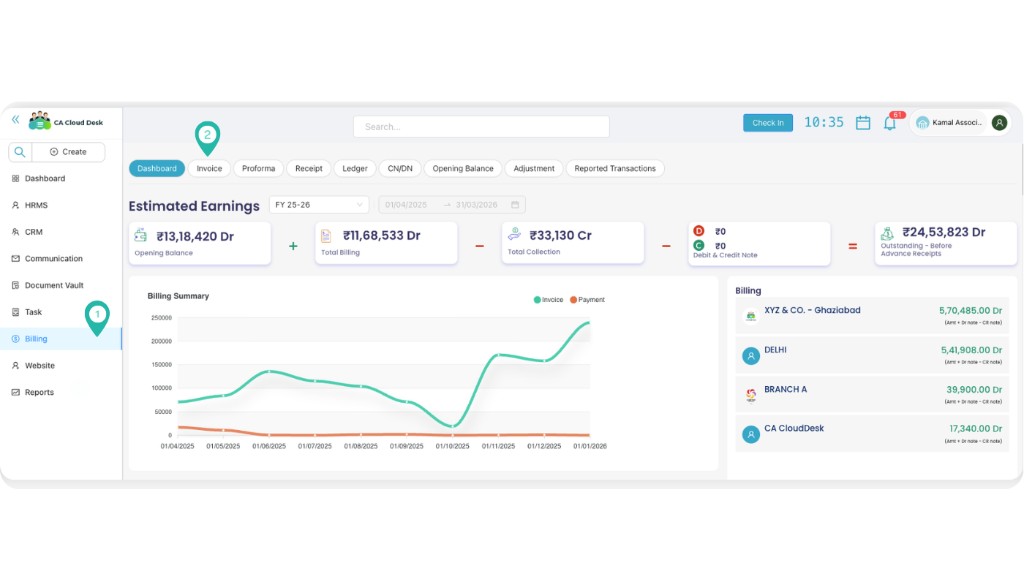Collapse the sidebar with the double-chevron
This screenshot has height=585, width=1024.
pyautogui.click(x=14, y=118)
